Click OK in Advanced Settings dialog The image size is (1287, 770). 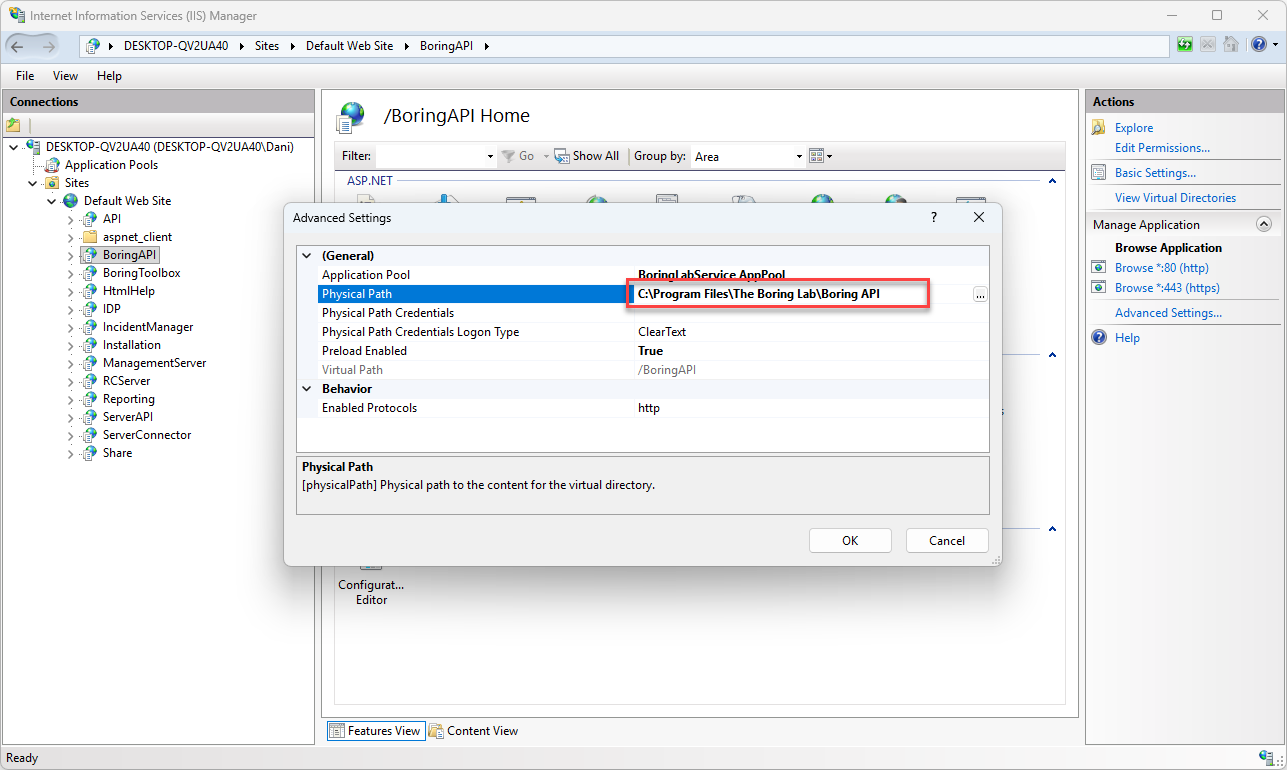tap(849, 540)
